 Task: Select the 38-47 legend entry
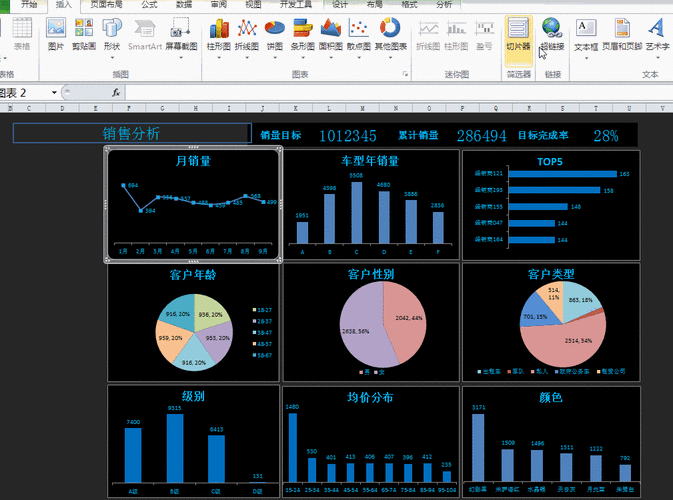[262, 333]
